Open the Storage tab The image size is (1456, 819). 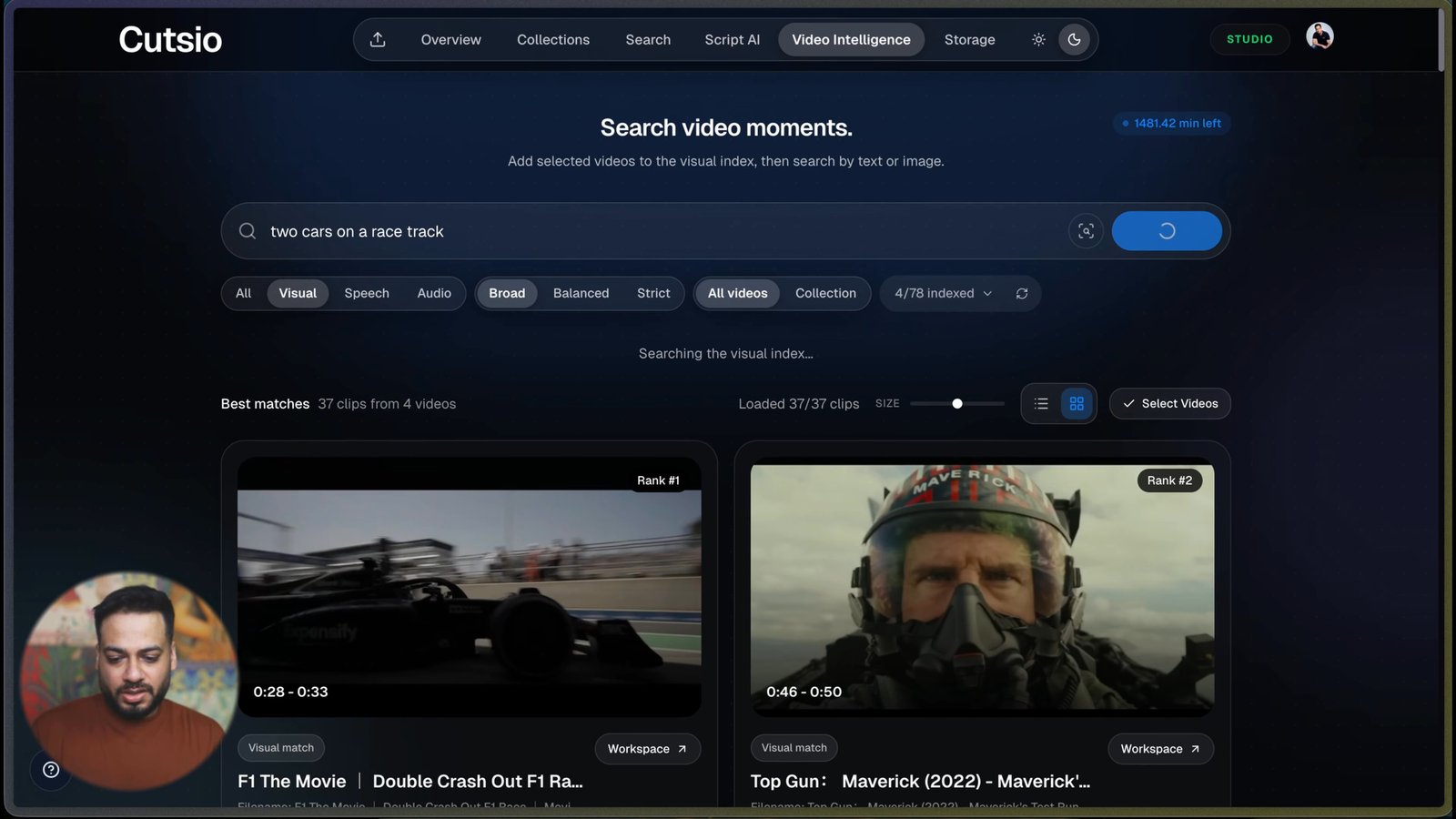[x=969, y=39]
